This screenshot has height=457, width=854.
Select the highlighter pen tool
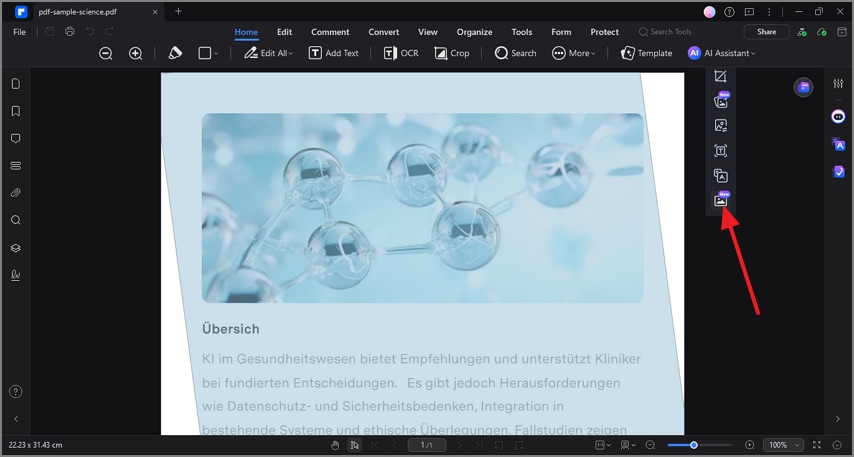(175, 53)
